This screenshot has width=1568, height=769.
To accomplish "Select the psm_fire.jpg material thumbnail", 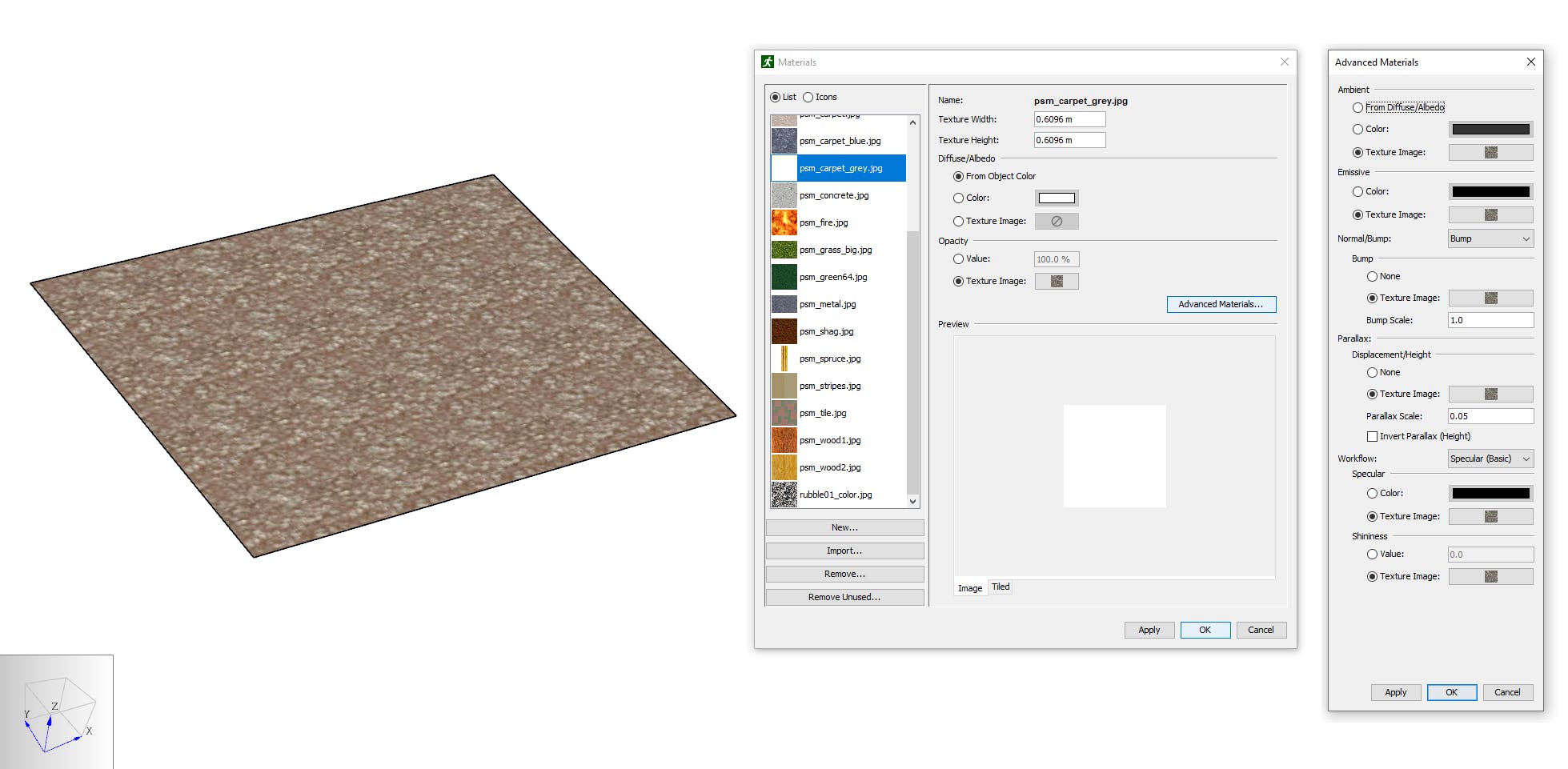I will coord(784,222).
